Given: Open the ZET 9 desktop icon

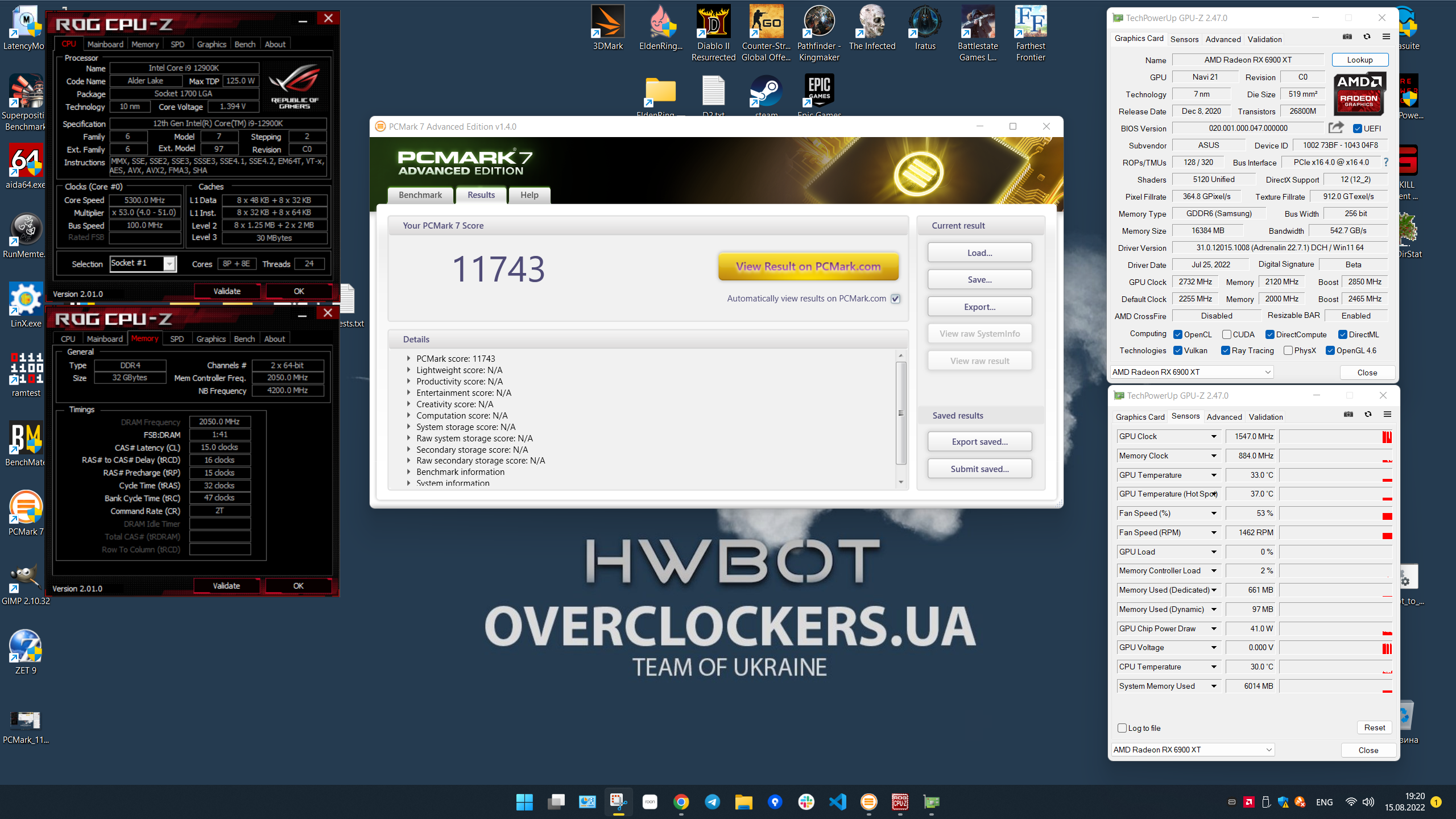Looking at the screenshot, I should click(26, 652).
